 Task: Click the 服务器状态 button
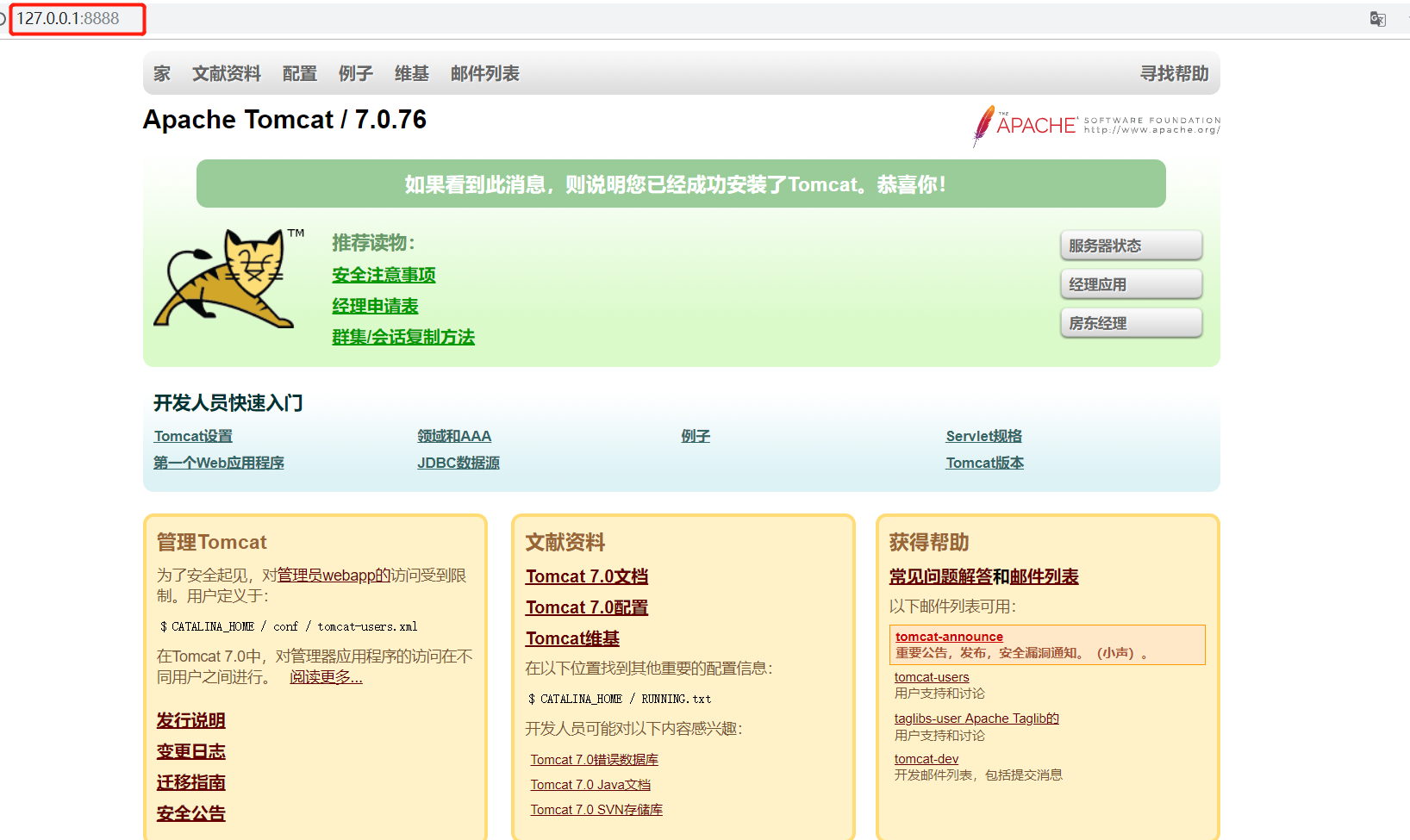(x=1131, y=246)
